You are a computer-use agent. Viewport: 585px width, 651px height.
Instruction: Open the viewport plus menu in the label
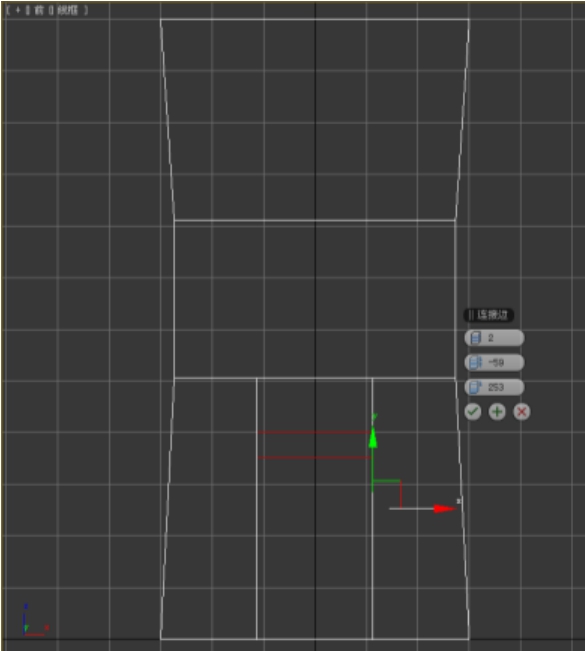coord(18,10)
